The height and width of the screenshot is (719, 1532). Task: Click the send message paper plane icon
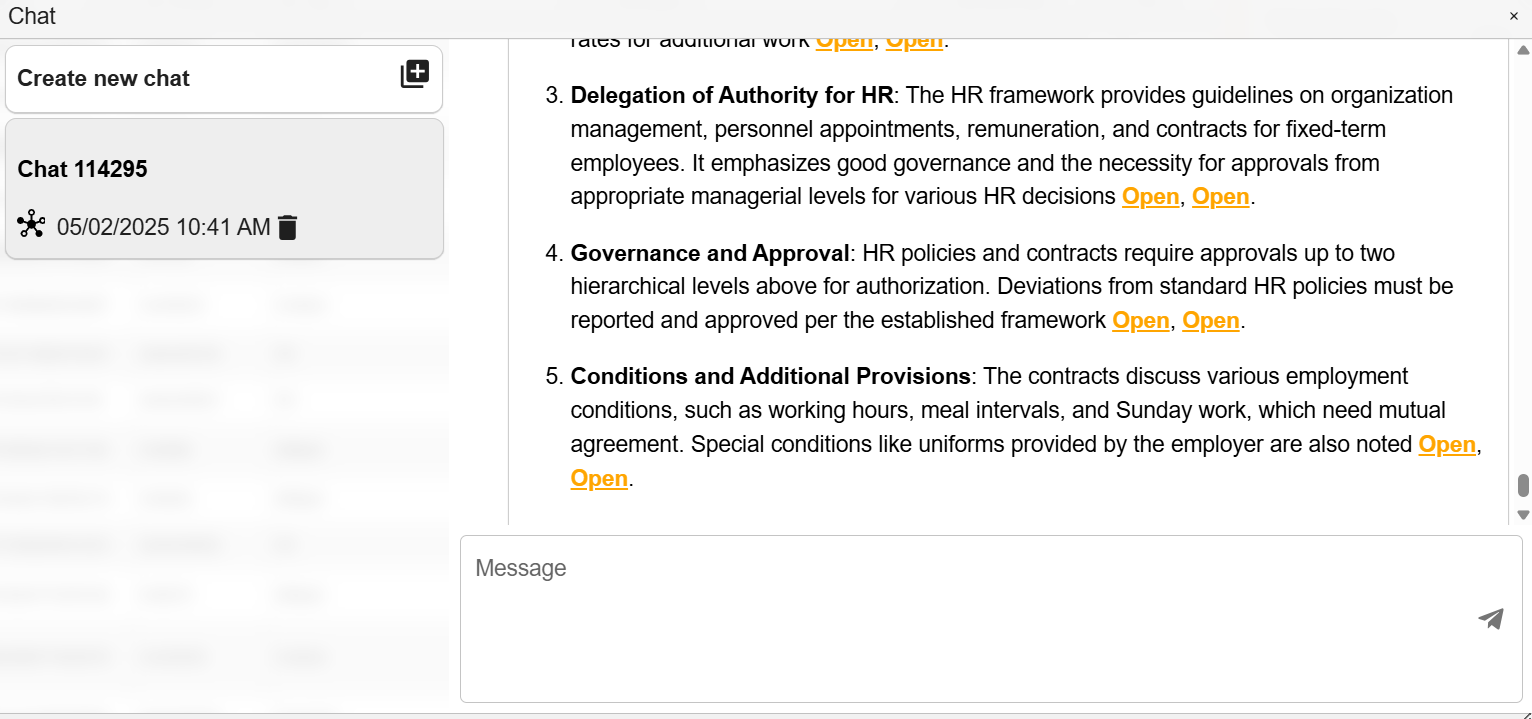(1491, 619)
